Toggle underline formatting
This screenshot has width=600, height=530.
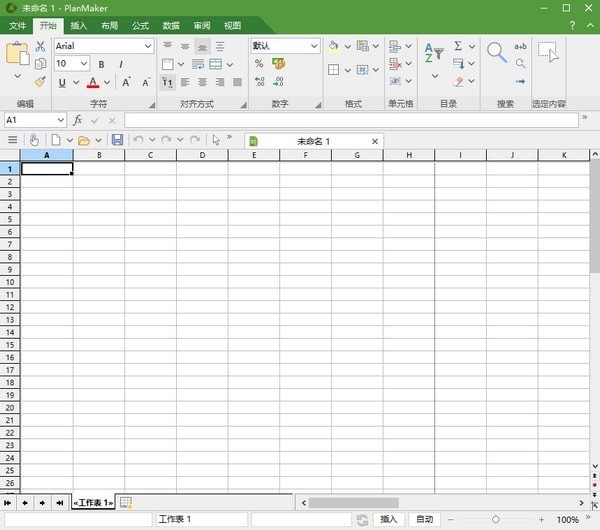62,83
